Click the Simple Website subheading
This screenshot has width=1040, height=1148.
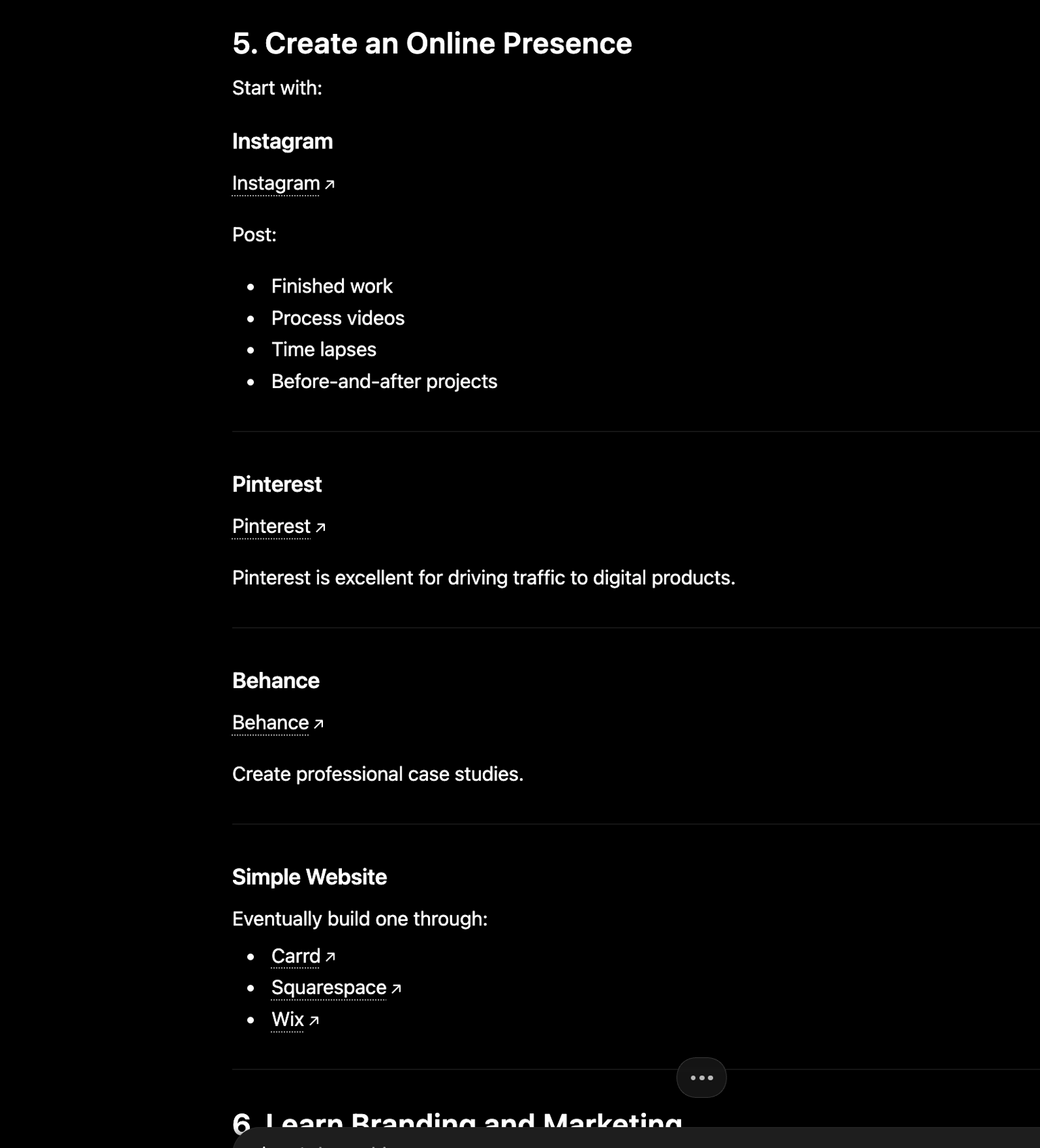point(309,877)
